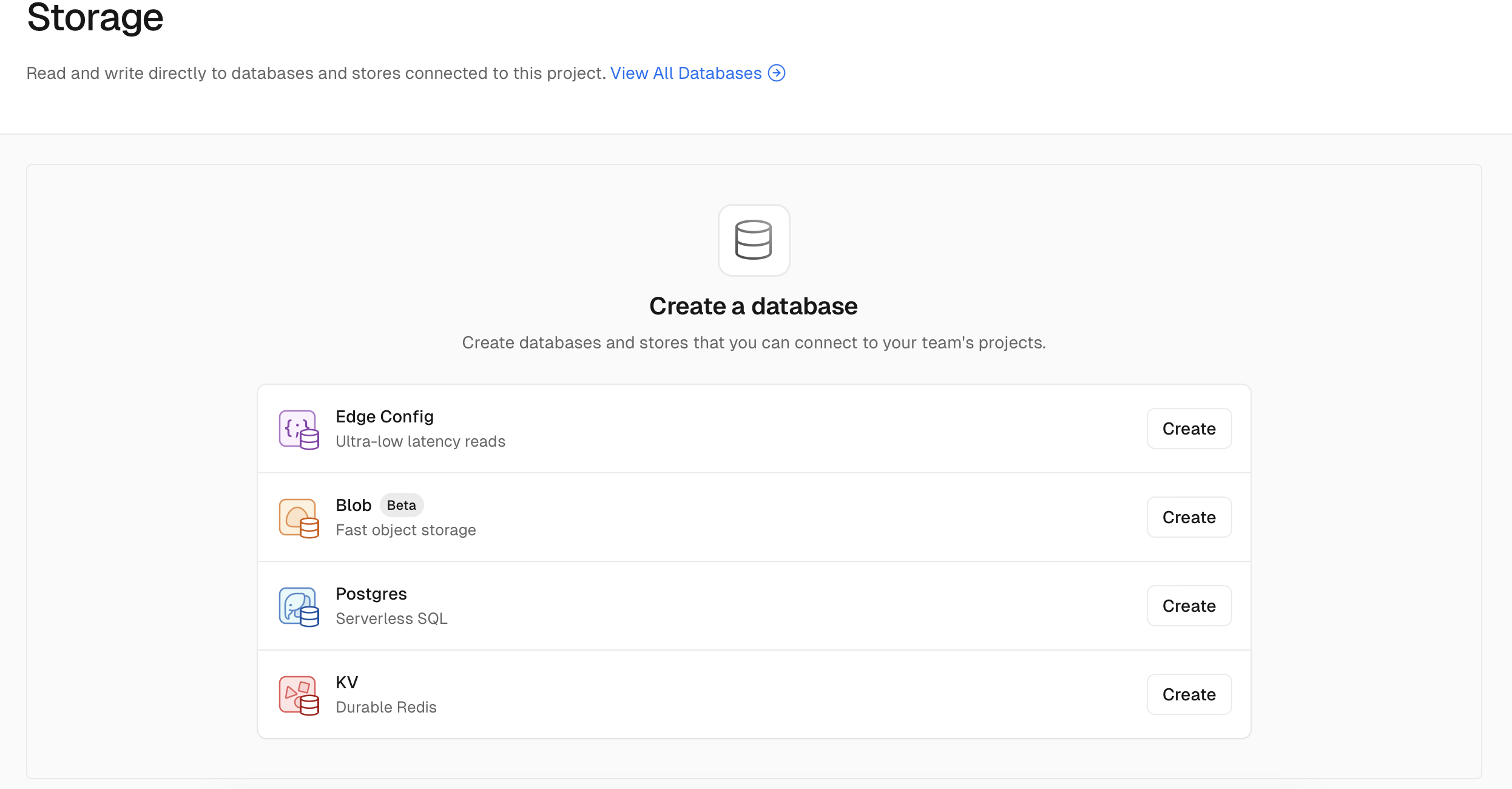Click the Storage page heading
This screenshot has height=789, width=1512.
(95, 17)
